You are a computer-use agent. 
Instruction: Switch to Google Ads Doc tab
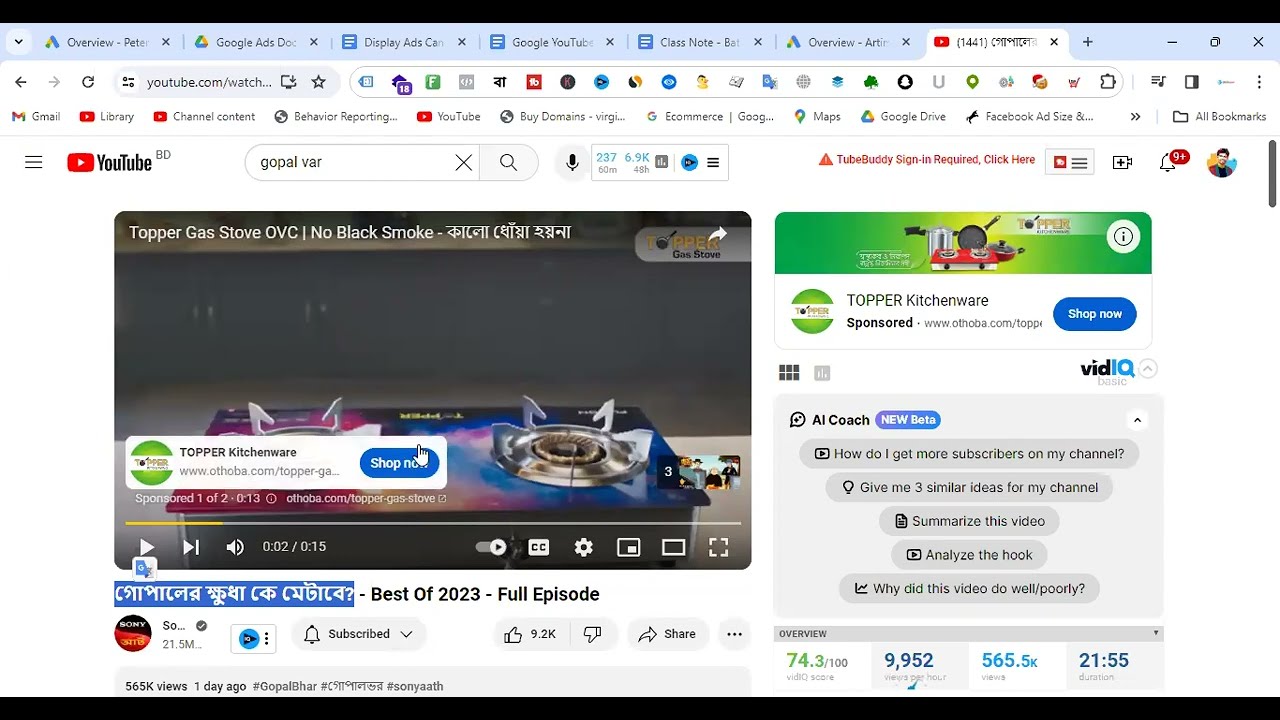[257, 42]
